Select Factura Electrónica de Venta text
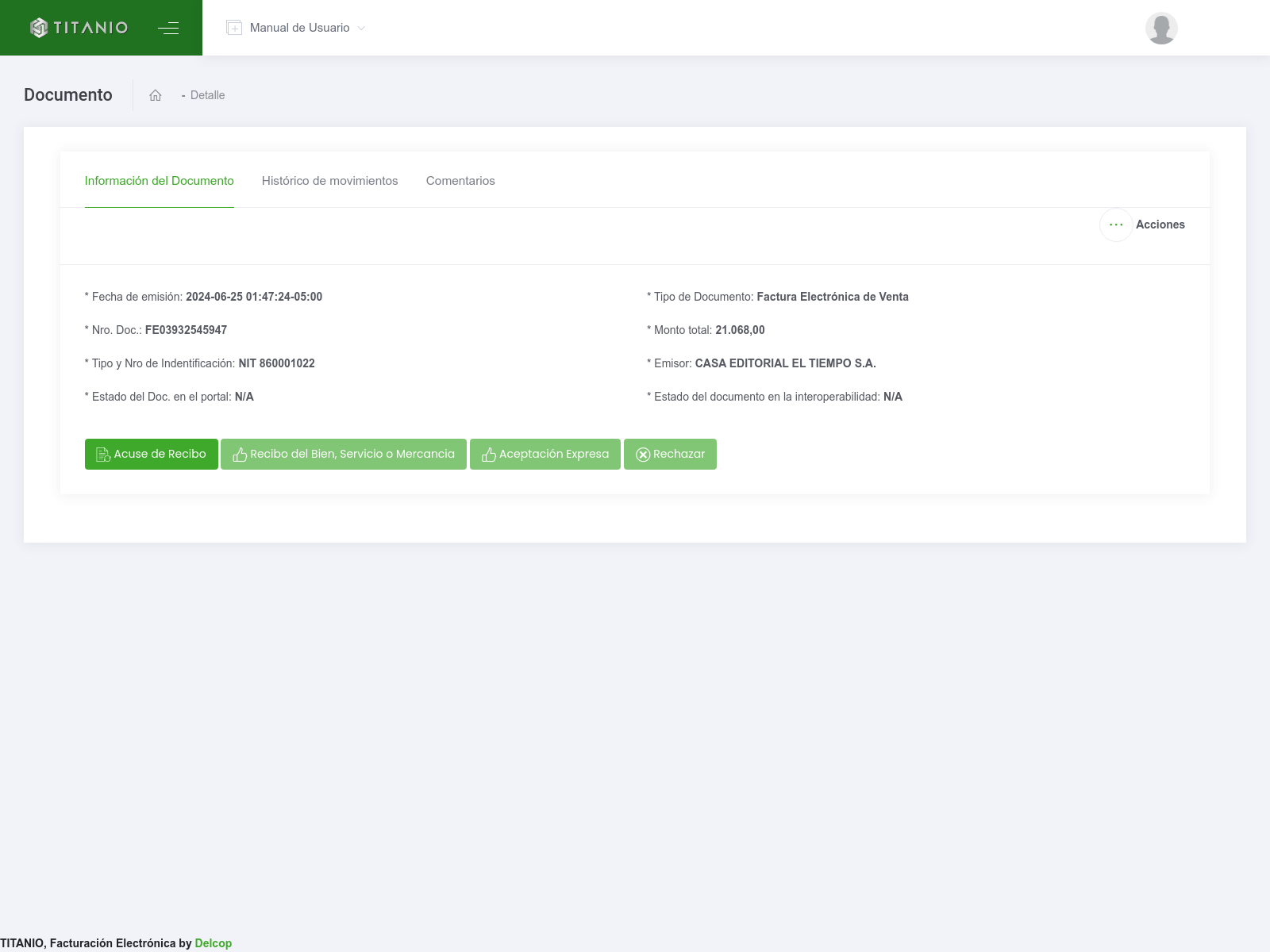This screenshot has width=1270, height=952. pyautogui.click(x=833, y=297)
